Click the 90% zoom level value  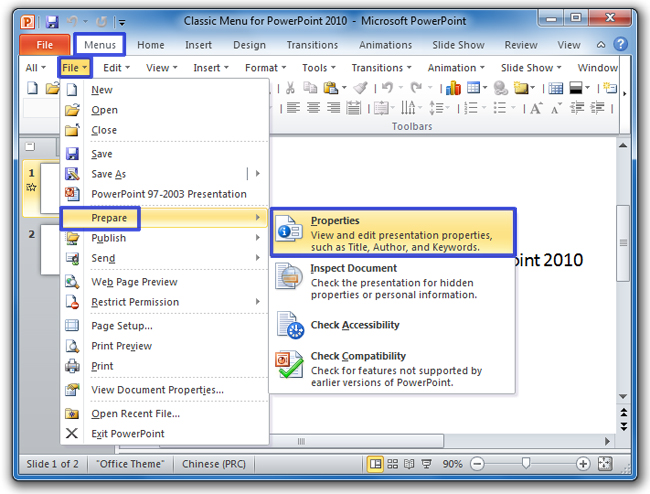pyautogui.click(x=452, y=464)
